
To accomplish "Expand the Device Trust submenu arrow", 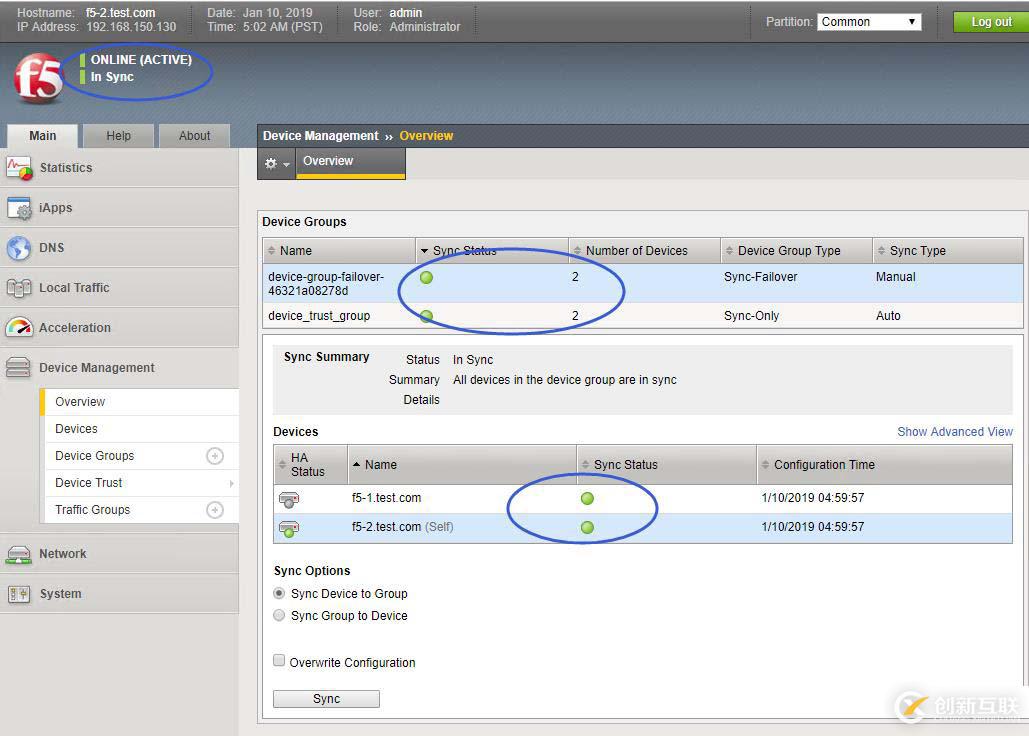I will (231, 483).
